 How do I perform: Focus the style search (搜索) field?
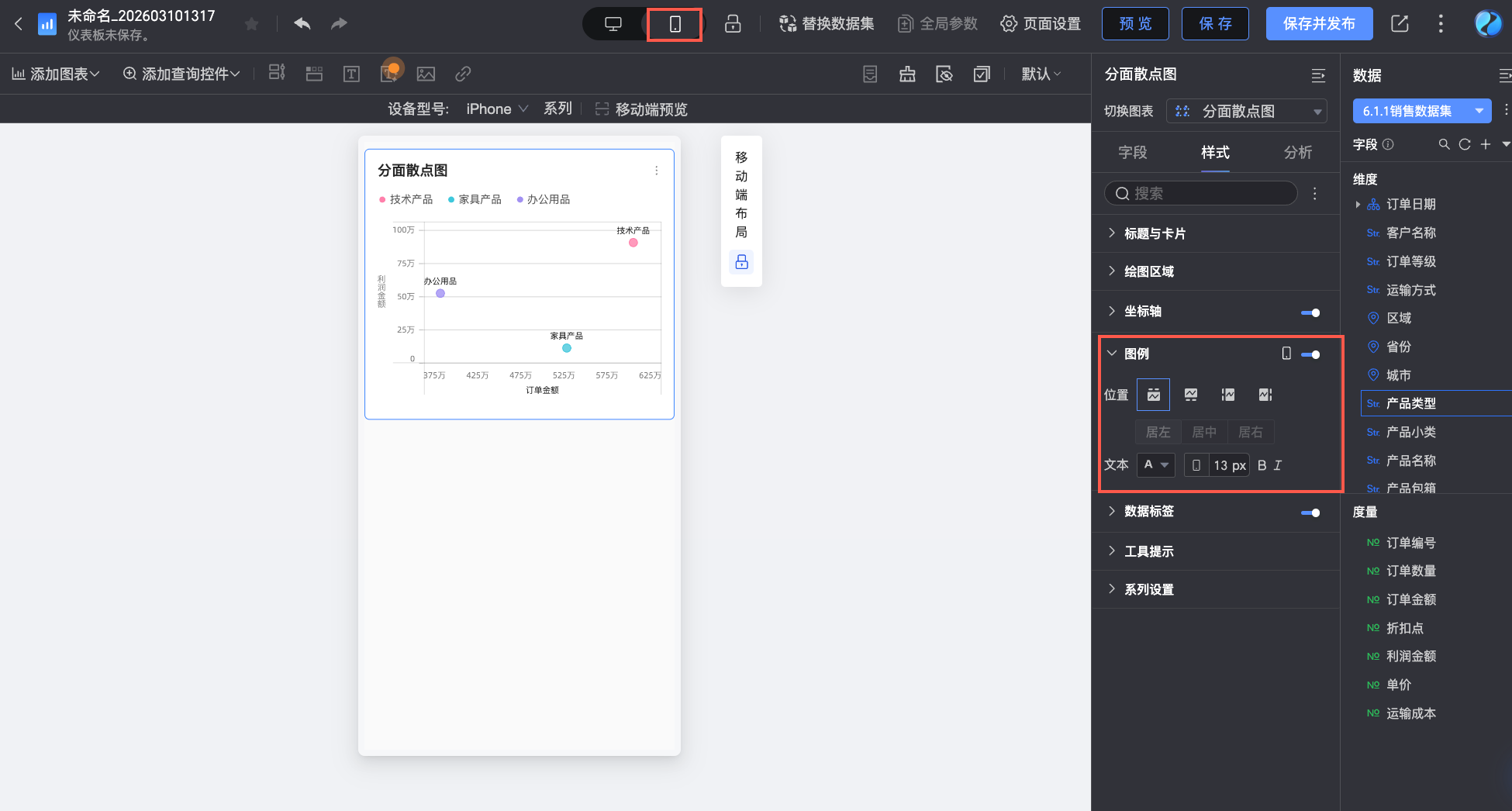click(1200, 194)
